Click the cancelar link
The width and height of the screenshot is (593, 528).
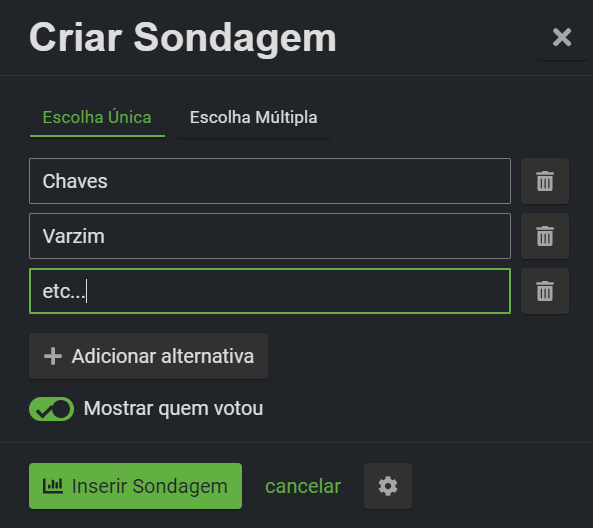coord(303,486)
